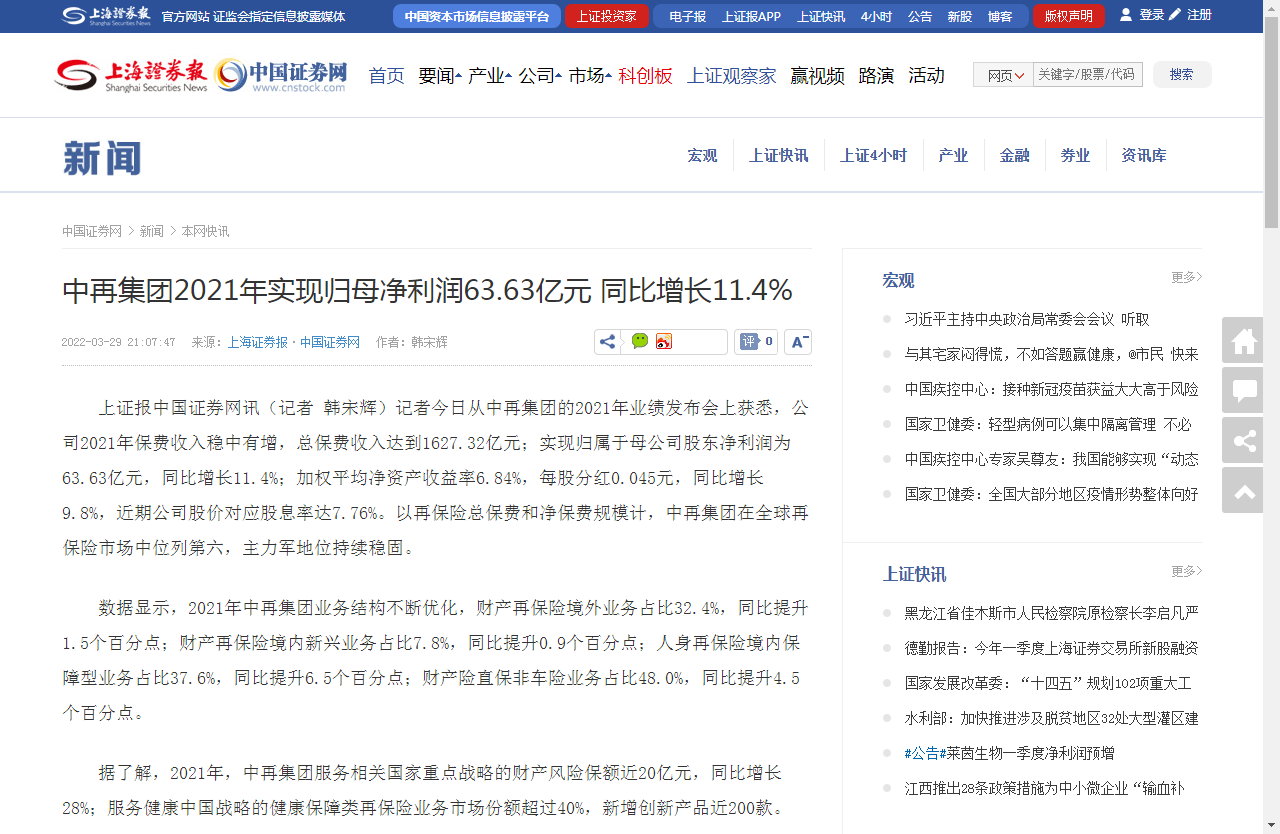
Task: Click the keyword/stock code search field
Action: click(1087, 74)
